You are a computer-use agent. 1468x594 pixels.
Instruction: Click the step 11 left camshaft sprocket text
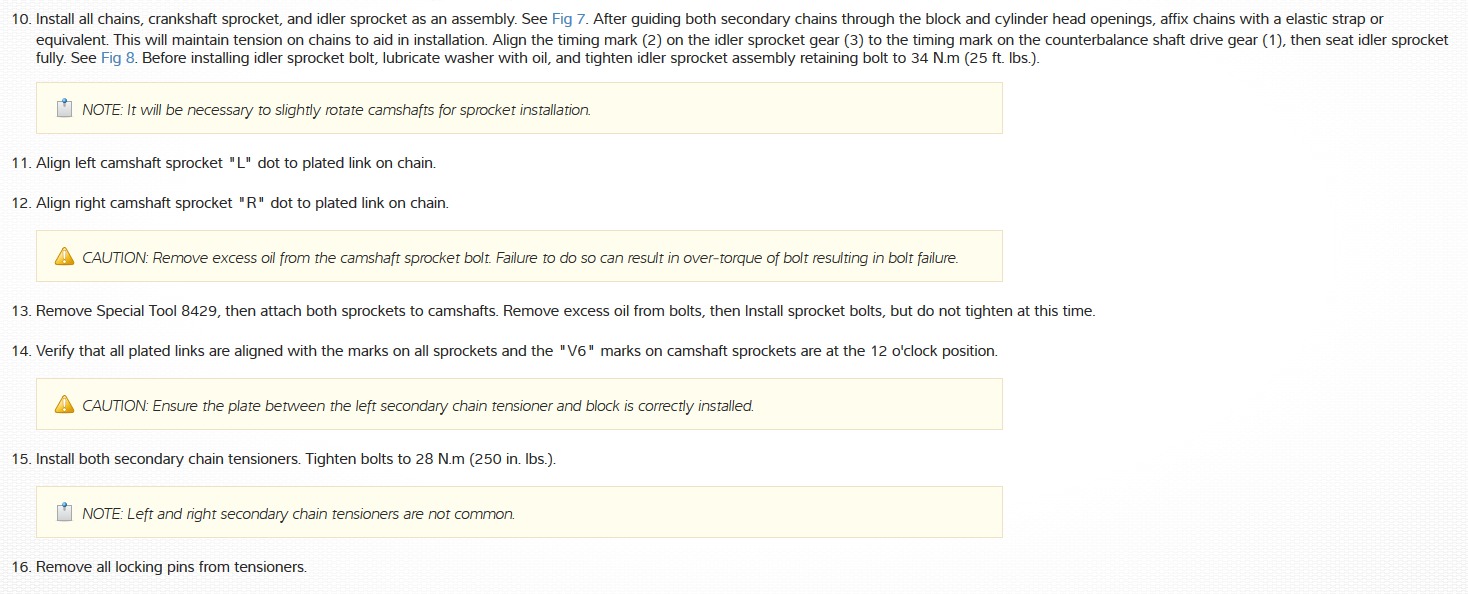point(235,163)
